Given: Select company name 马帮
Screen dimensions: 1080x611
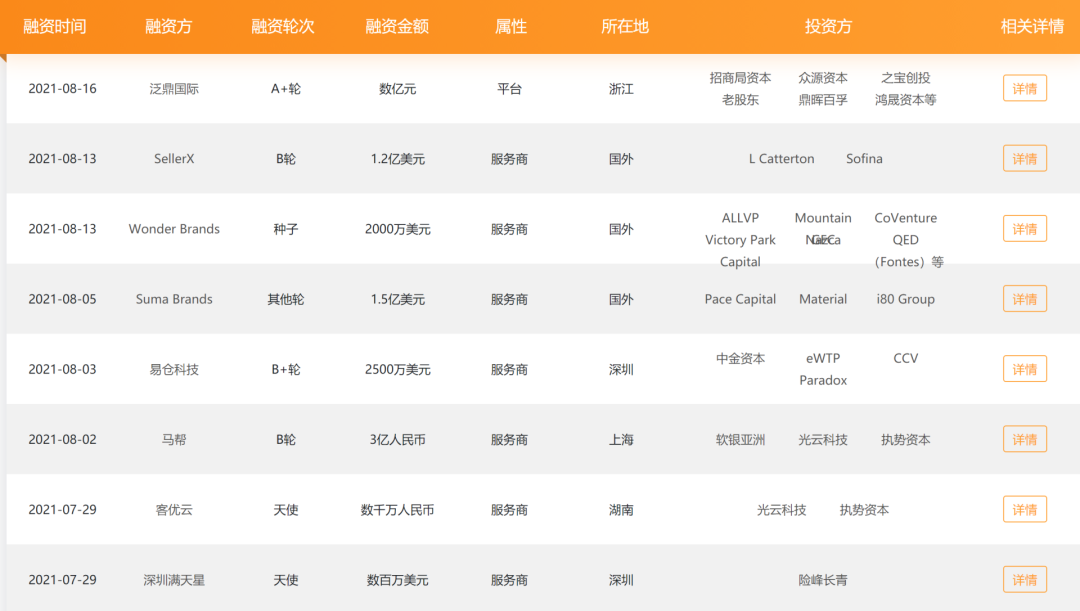Looking at the screenshot, I should coord(174,439).
